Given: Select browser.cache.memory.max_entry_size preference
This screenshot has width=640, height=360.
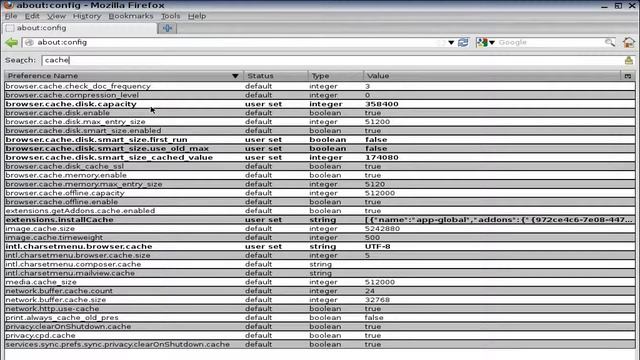Looking at the screenshot, I should 320,184.
